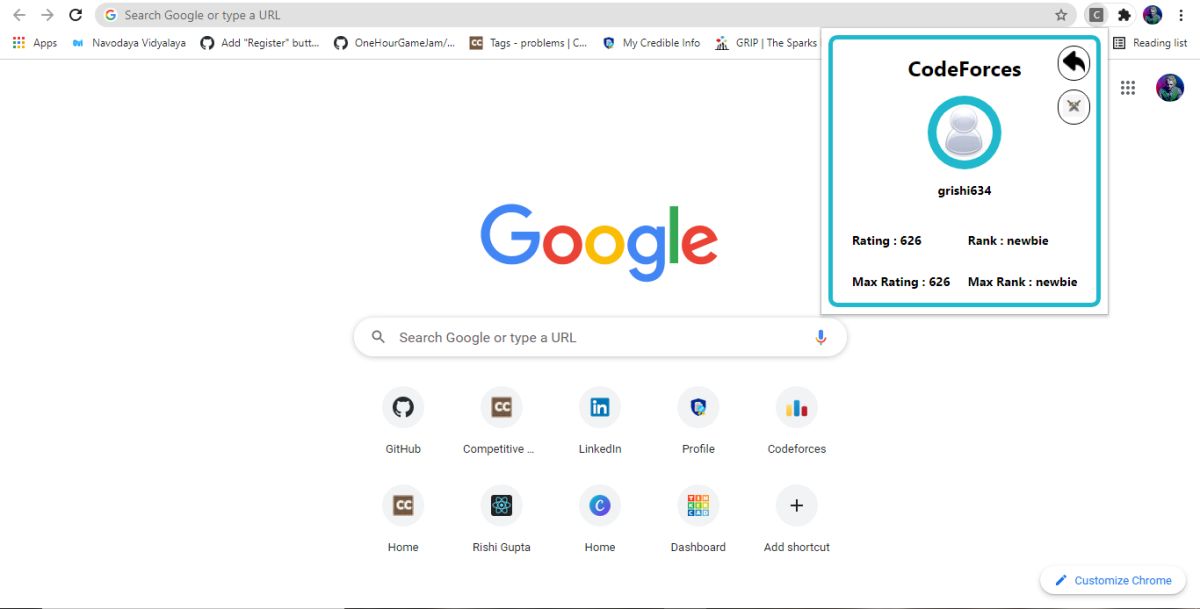The width and height of the screenshot is (1200, 609).
Task: Open the OneHourGameJam bookmark
Action: point(394,43)
